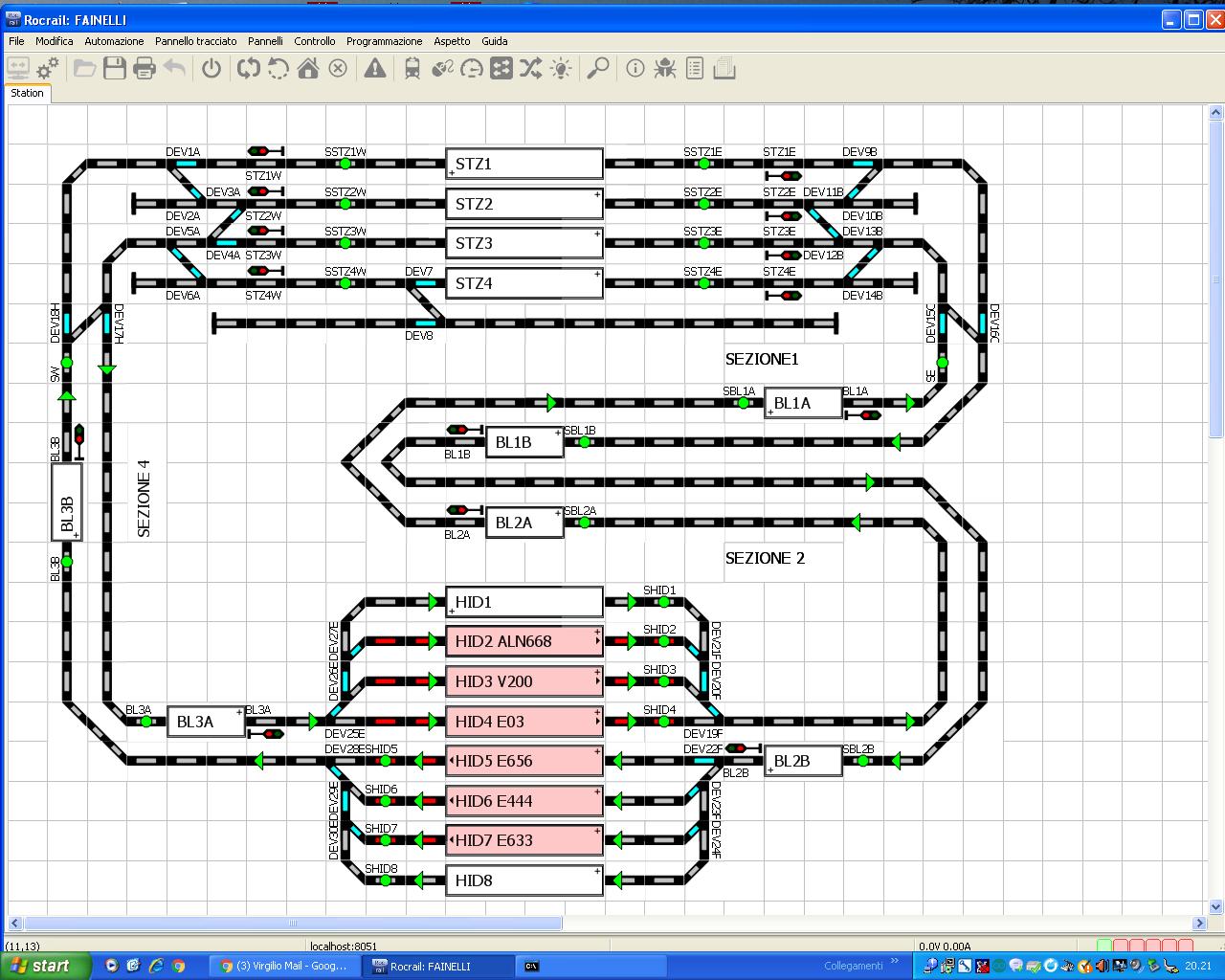The height and width of the screenshot is (980, 1225).
Task: Toggle turnout DEV8 below STZ4
Action: [425, 323]
